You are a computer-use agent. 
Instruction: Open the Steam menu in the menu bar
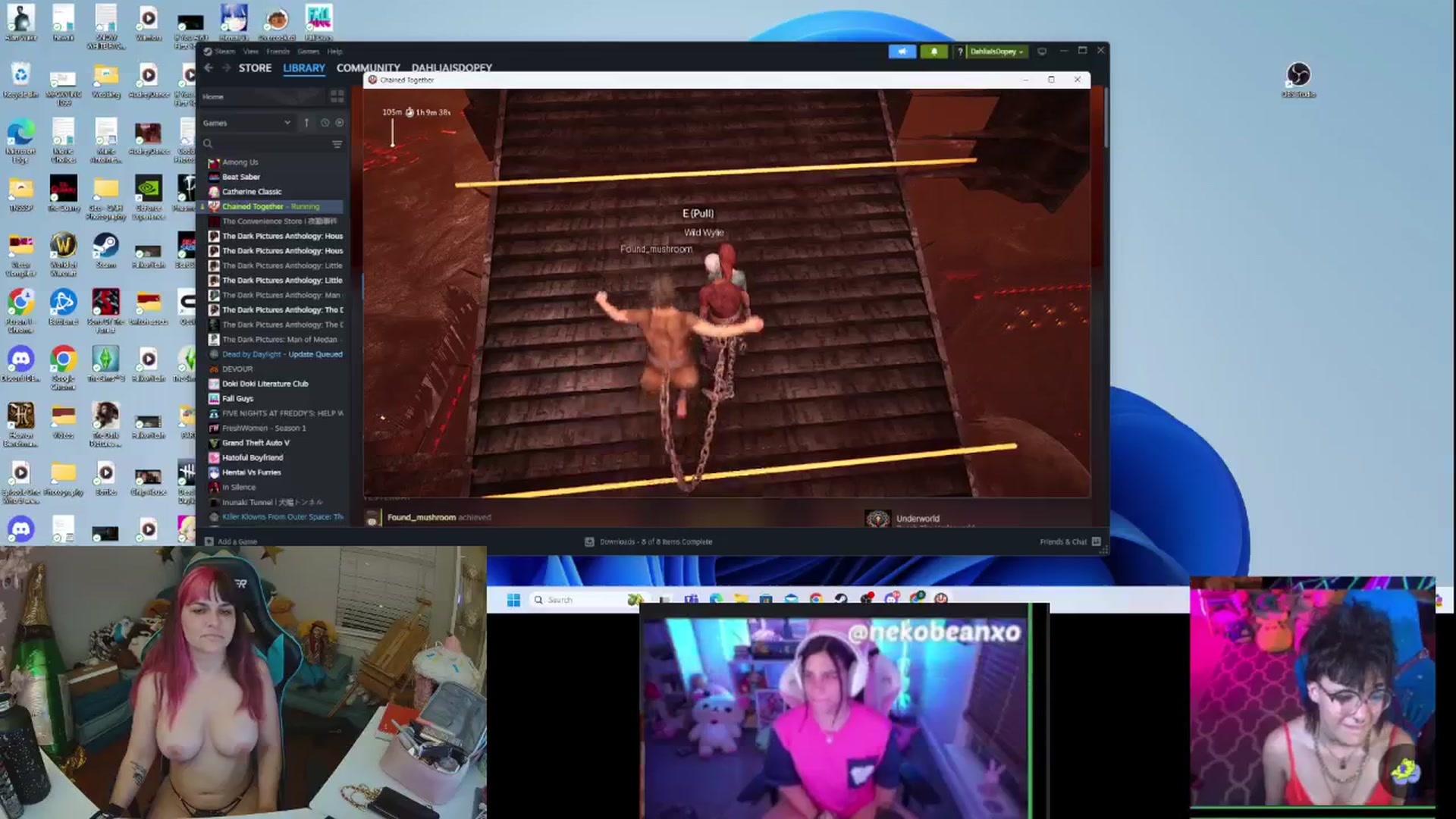tap(225, 52)
